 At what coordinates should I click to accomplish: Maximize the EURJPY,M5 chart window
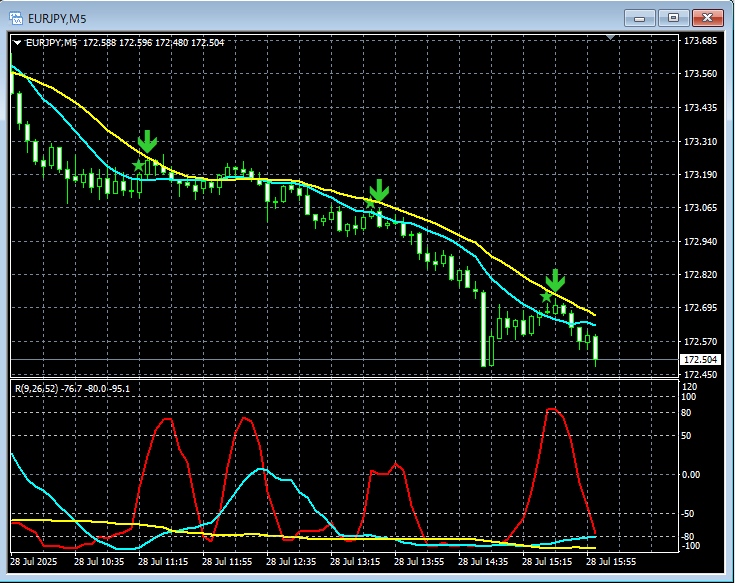tap(673, 18)
